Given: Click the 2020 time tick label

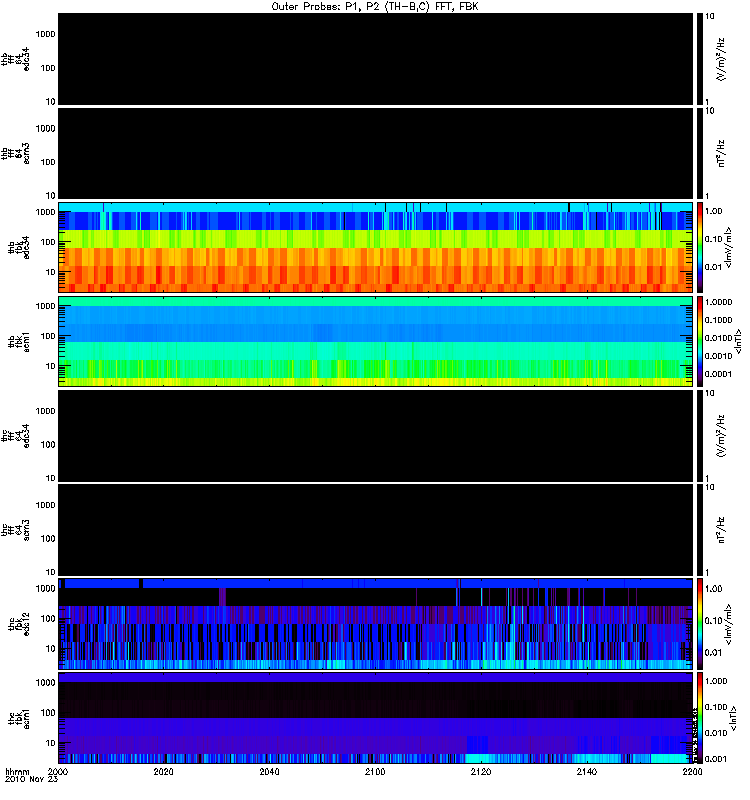Looking at the screenshot, I should click(163, 771).
